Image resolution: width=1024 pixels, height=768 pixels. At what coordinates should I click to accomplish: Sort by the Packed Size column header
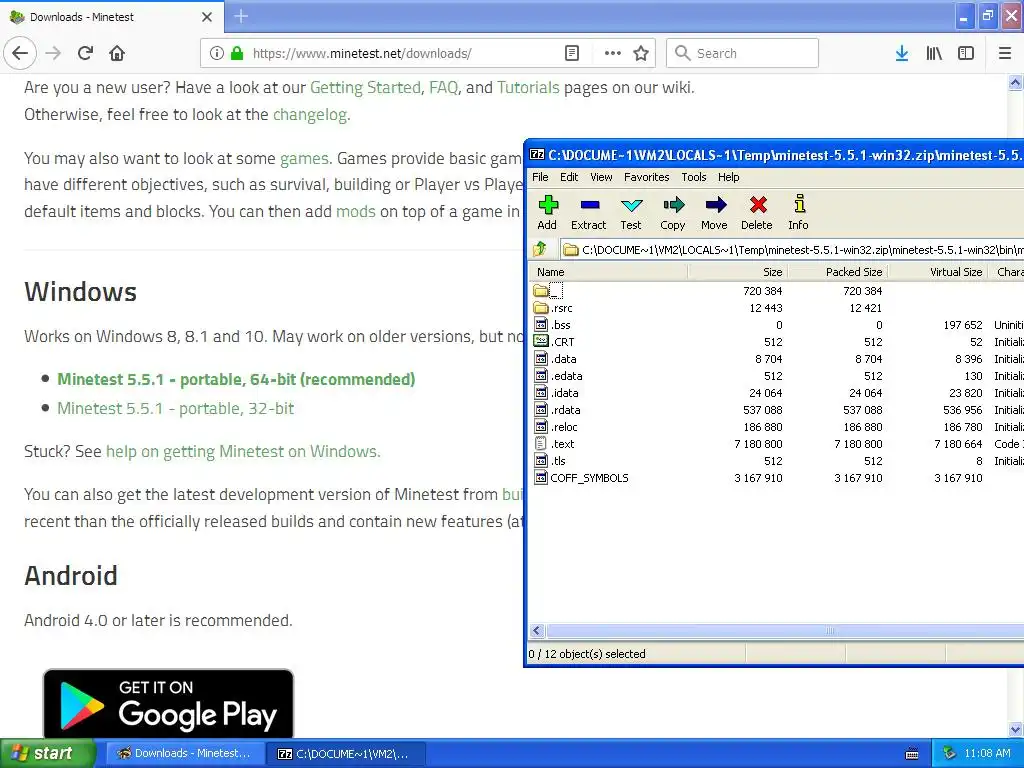point(837,272)
